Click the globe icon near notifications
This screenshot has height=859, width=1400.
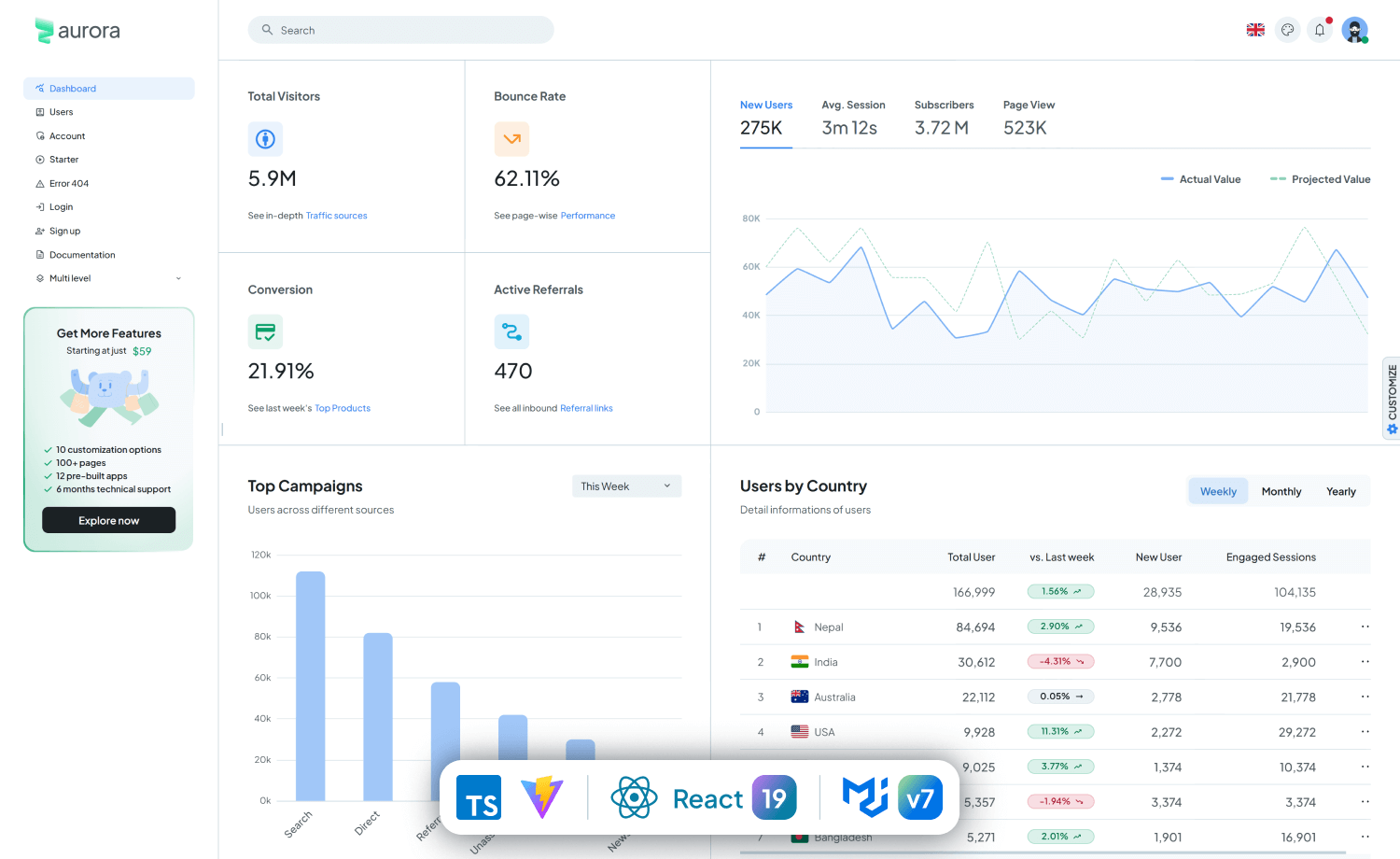pyautogui.click(x=1287, y=29)
